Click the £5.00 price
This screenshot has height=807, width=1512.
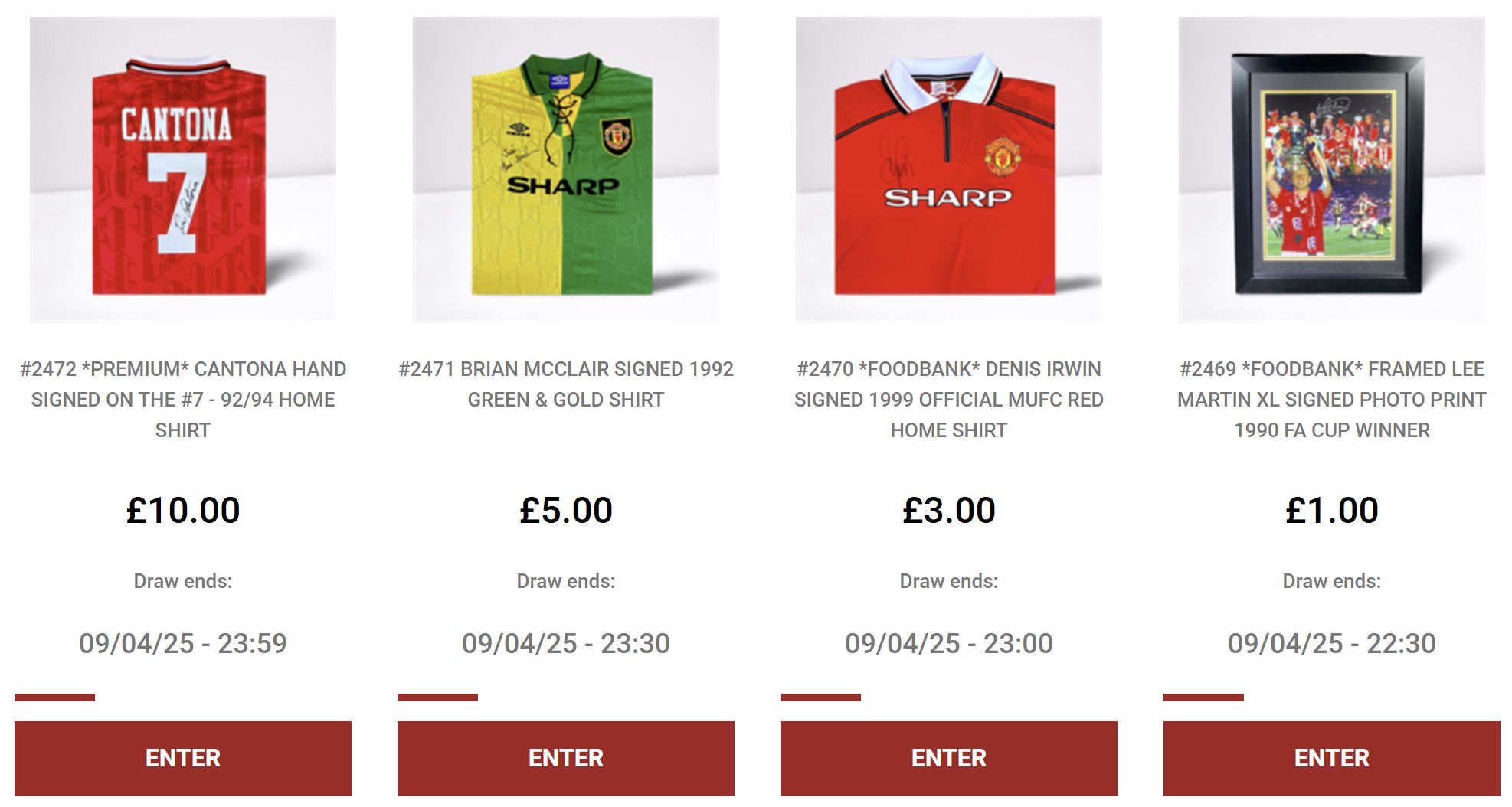566,510
